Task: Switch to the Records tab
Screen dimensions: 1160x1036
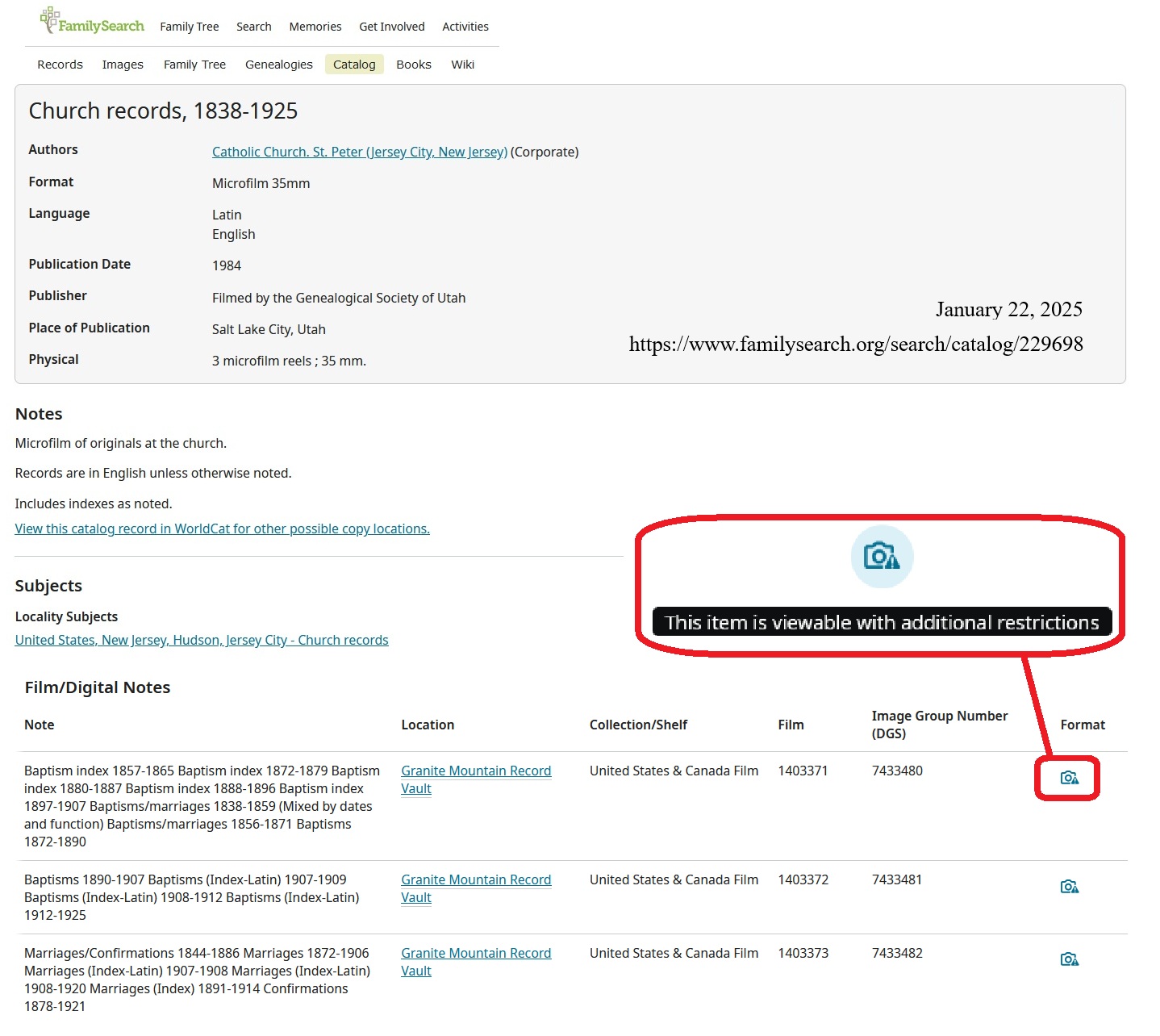Action: click(x=60, y=65)
